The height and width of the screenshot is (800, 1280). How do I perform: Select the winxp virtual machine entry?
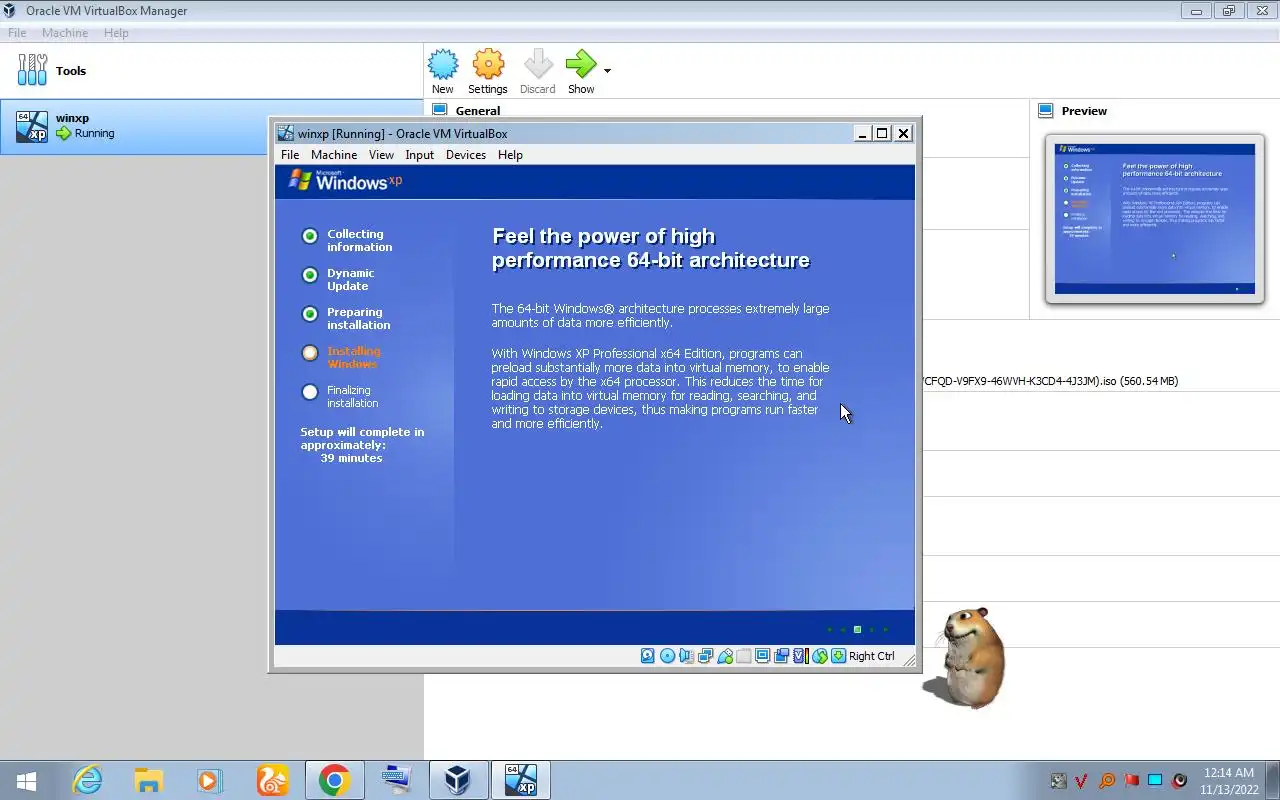pos(212,126)
